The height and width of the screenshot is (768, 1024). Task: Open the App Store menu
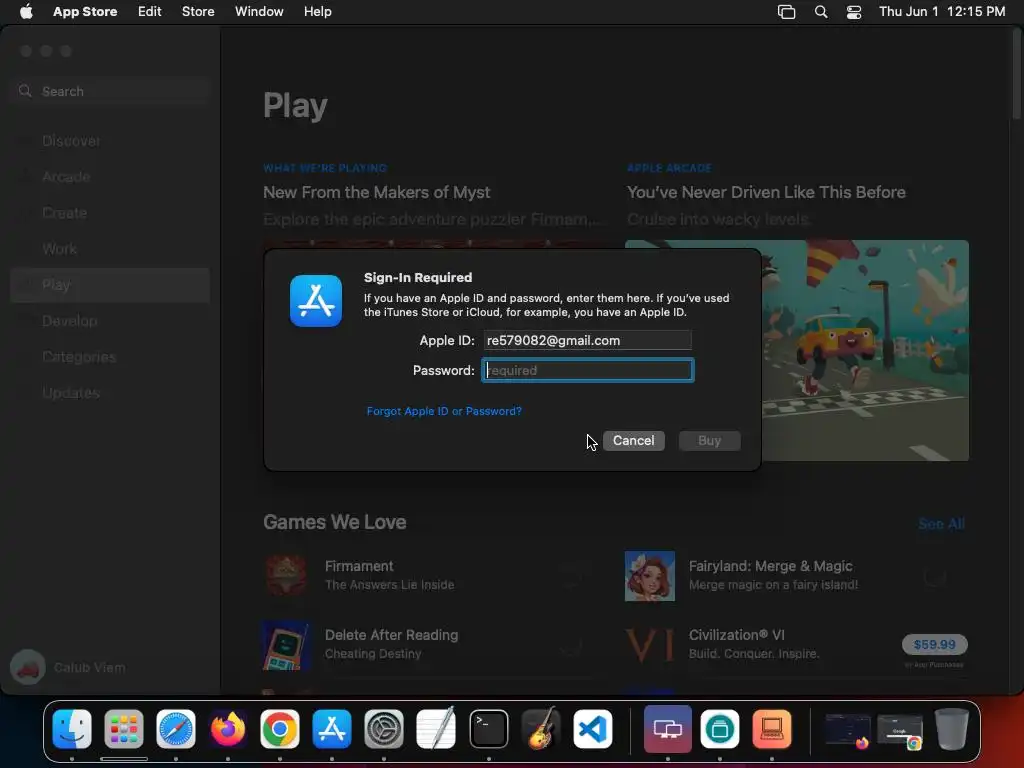[x=85, y=12]
